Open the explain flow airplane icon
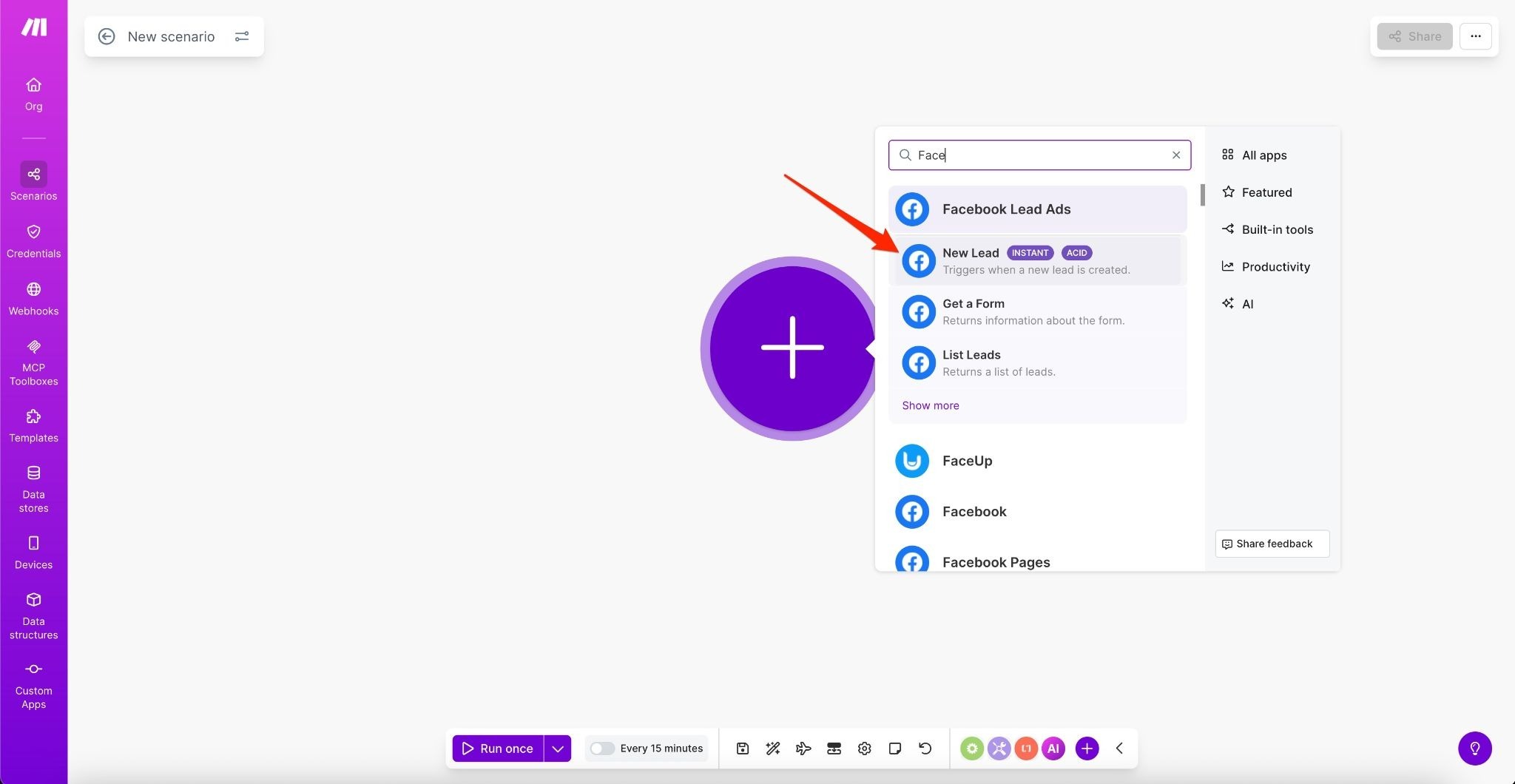The width and height of the screenshot is (1515, 784). (803, 748)
